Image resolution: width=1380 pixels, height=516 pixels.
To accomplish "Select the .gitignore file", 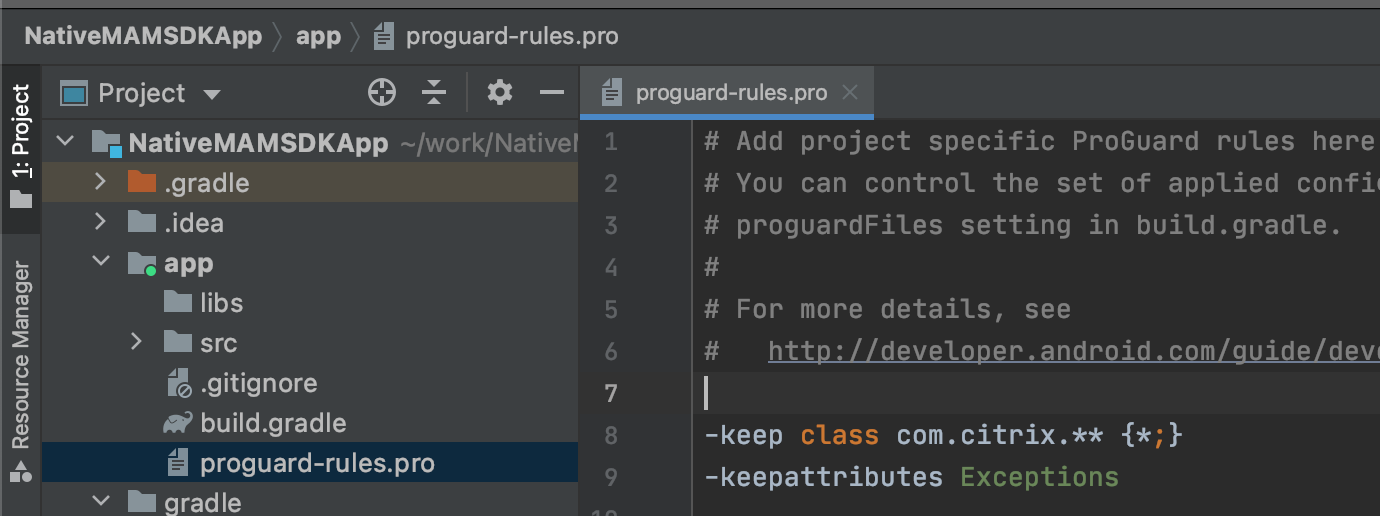I will 258,383.
